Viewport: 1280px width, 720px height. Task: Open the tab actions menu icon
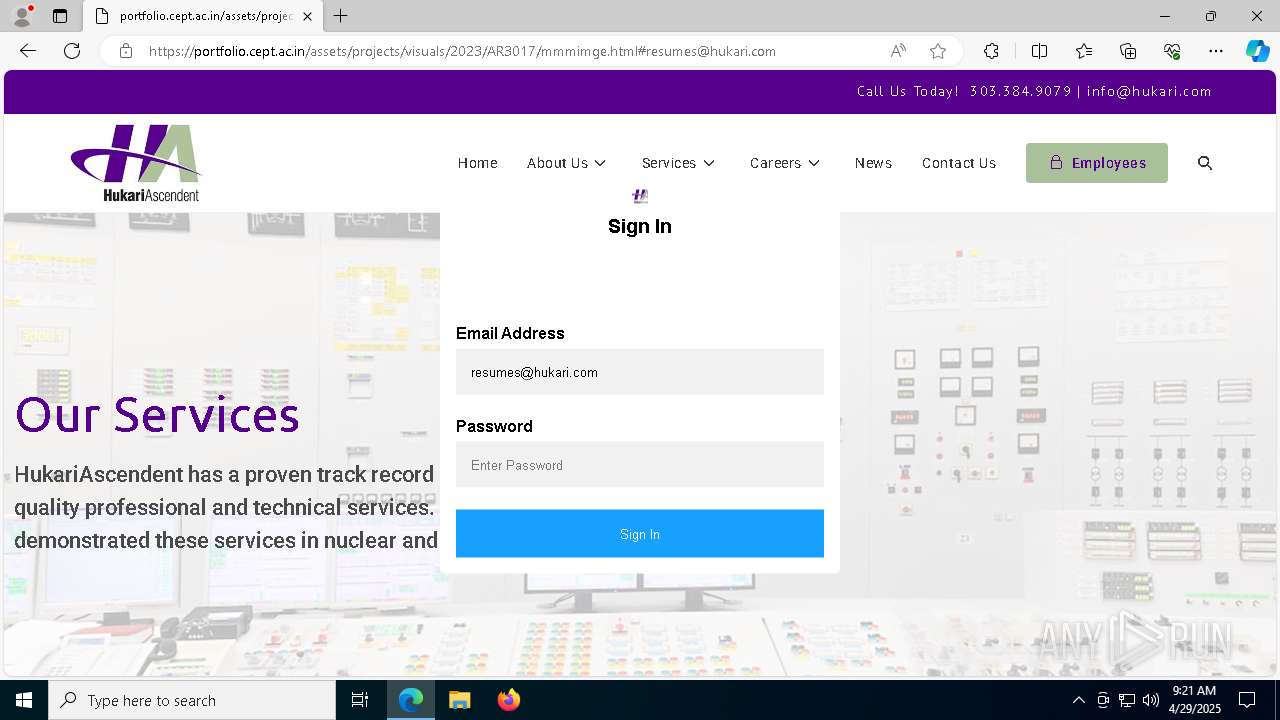point(60,16)
